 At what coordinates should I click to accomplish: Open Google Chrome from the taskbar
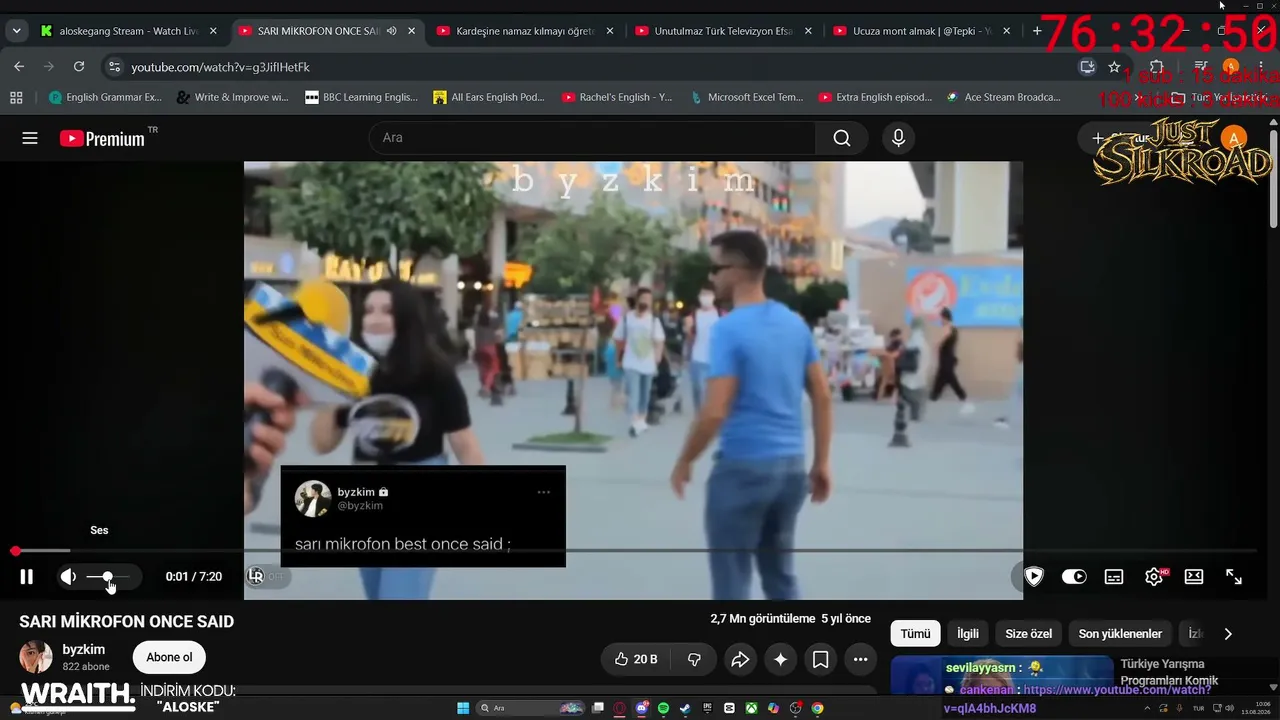pyautogui.click(x=817, y=708)
